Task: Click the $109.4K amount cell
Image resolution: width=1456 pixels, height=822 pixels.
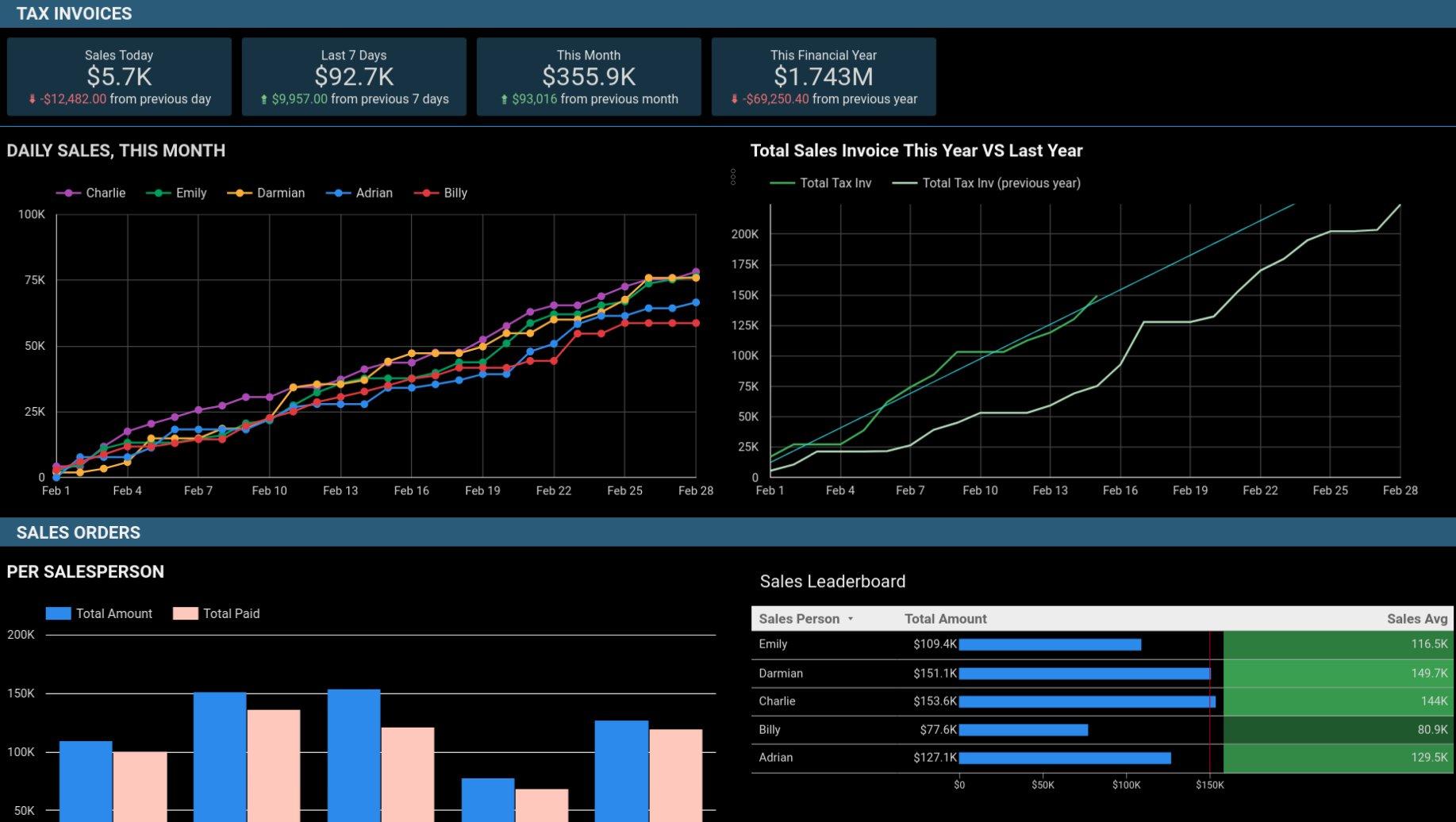Action: point(935,644)
